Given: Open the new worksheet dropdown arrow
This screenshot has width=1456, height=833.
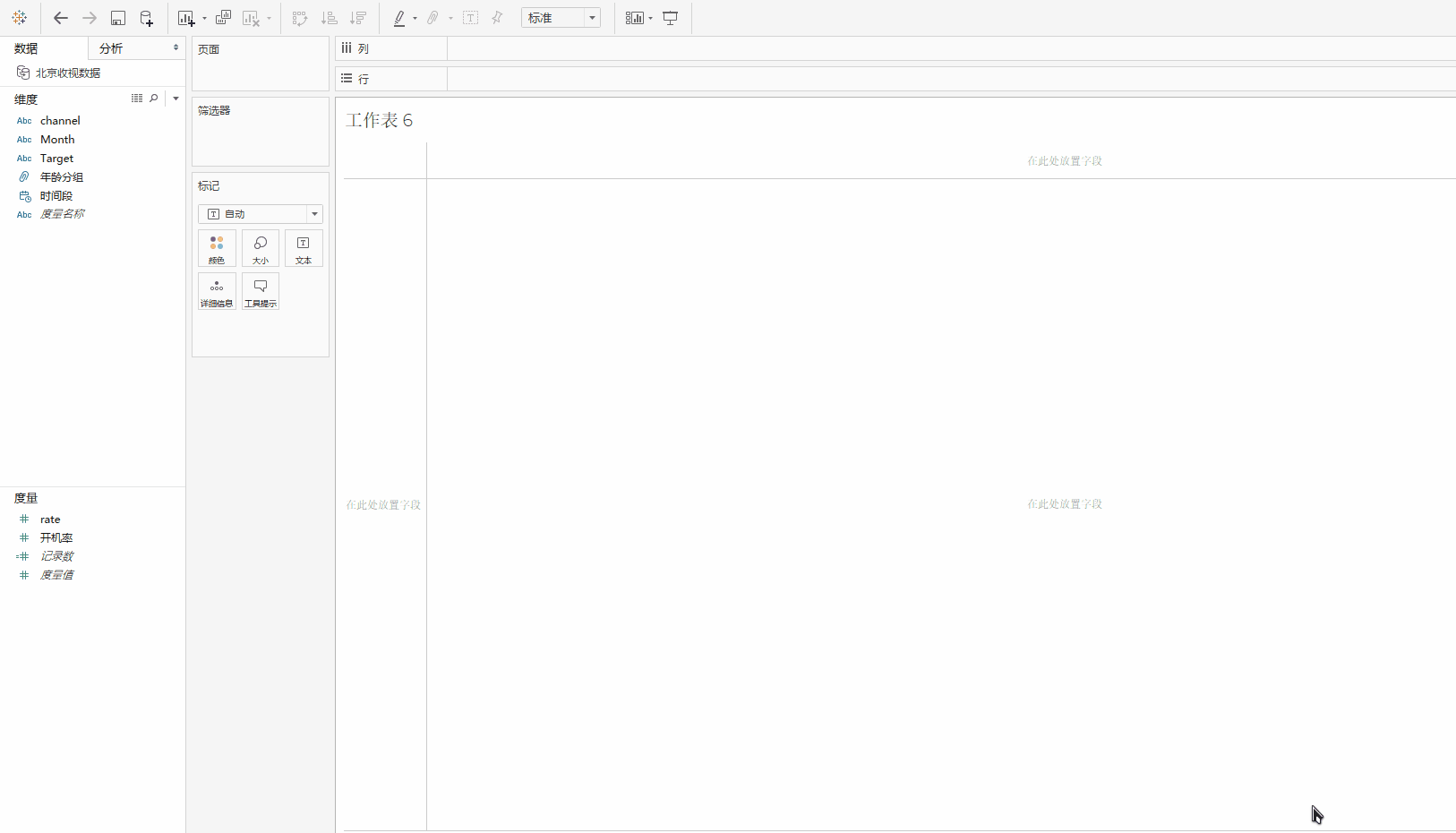Looking at the screenshot, I should pyautogui.click(x=204, y=18).
